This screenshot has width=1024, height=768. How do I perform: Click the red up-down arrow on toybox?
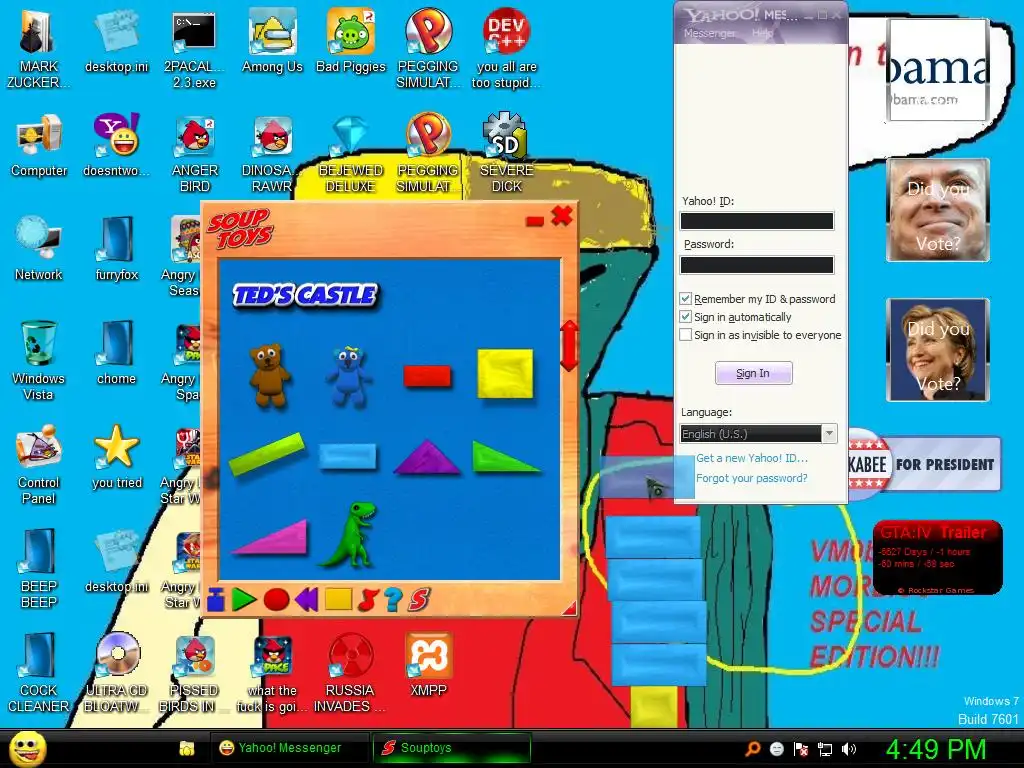point(569,345)
